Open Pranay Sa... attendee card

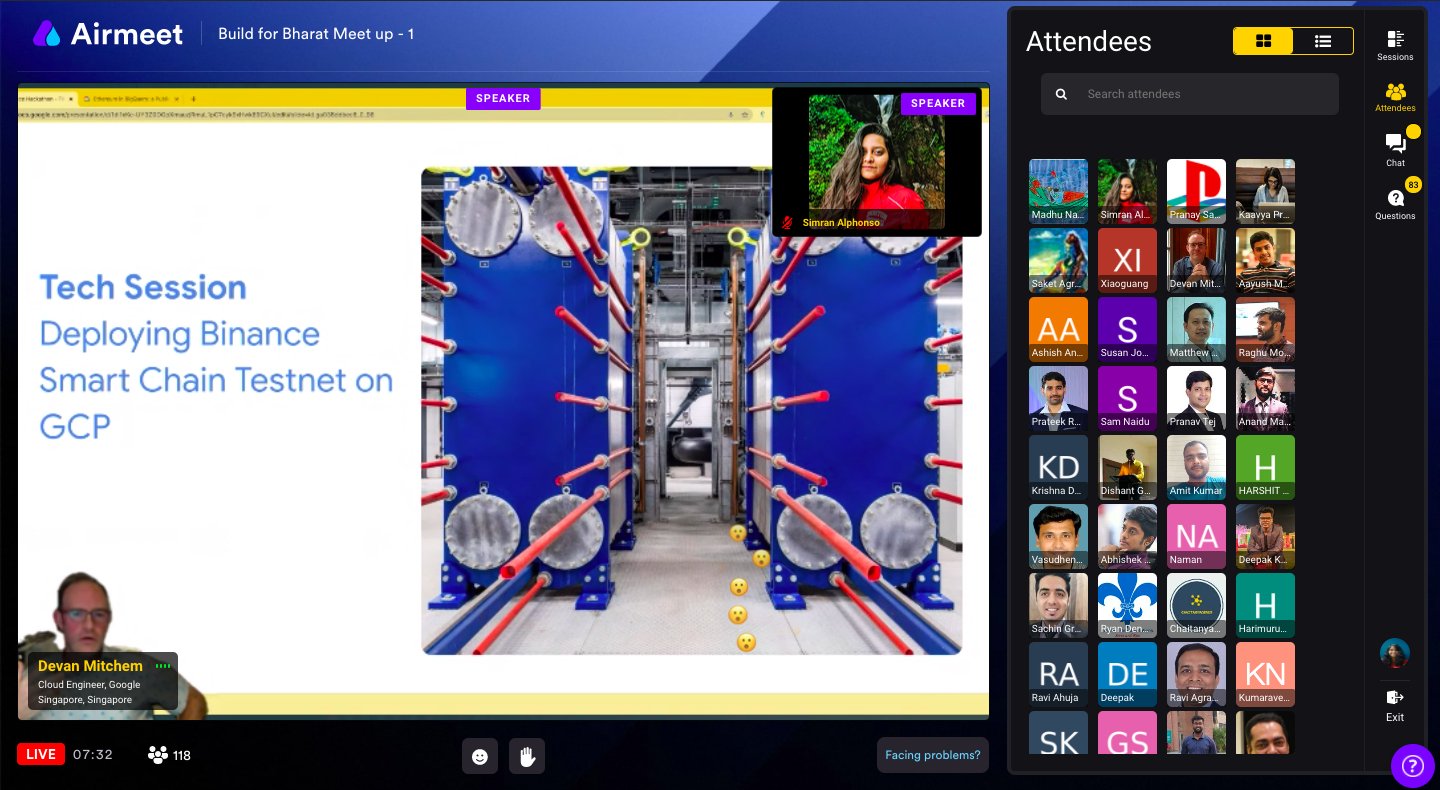(1196, 191)
